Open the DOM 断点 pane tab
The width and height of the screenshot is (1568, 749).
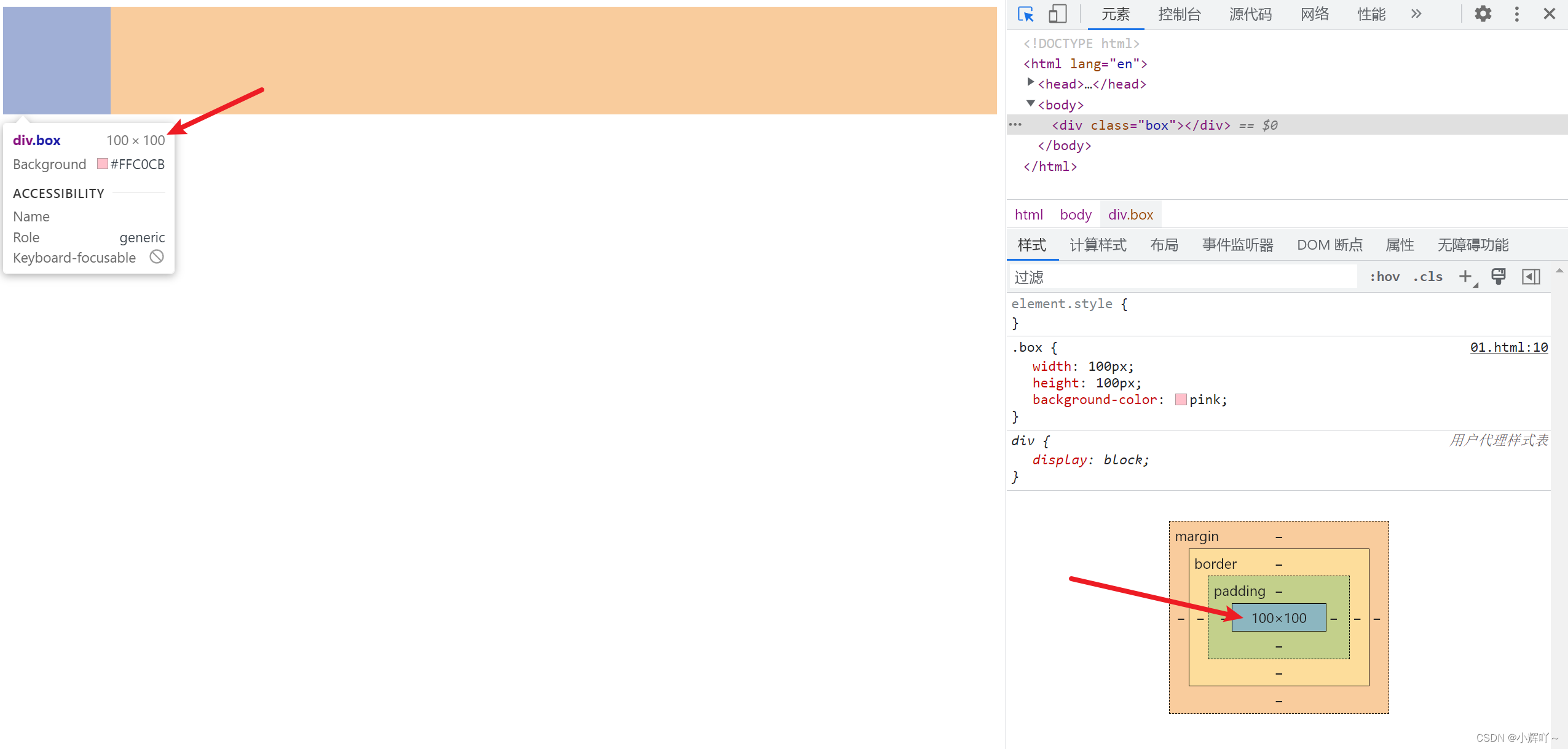(1330, 245)
